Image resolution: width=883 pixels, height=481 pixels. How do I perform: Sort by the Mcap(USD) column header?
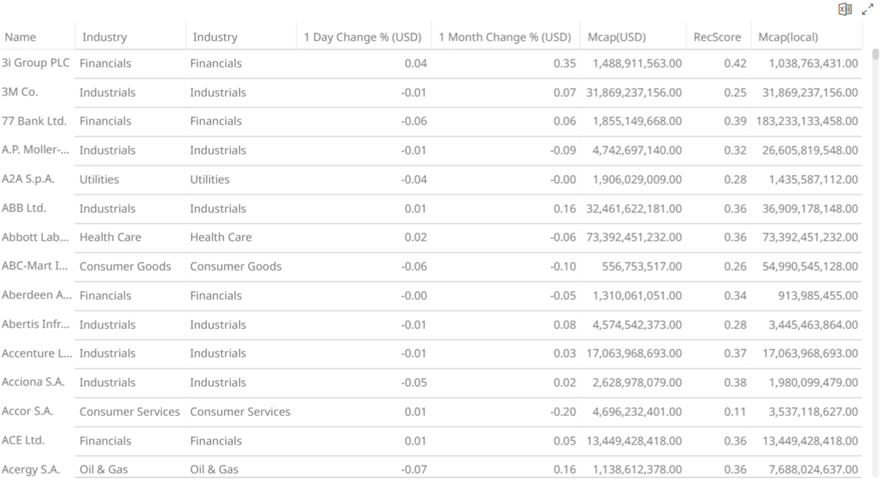(x=617, y=37)
